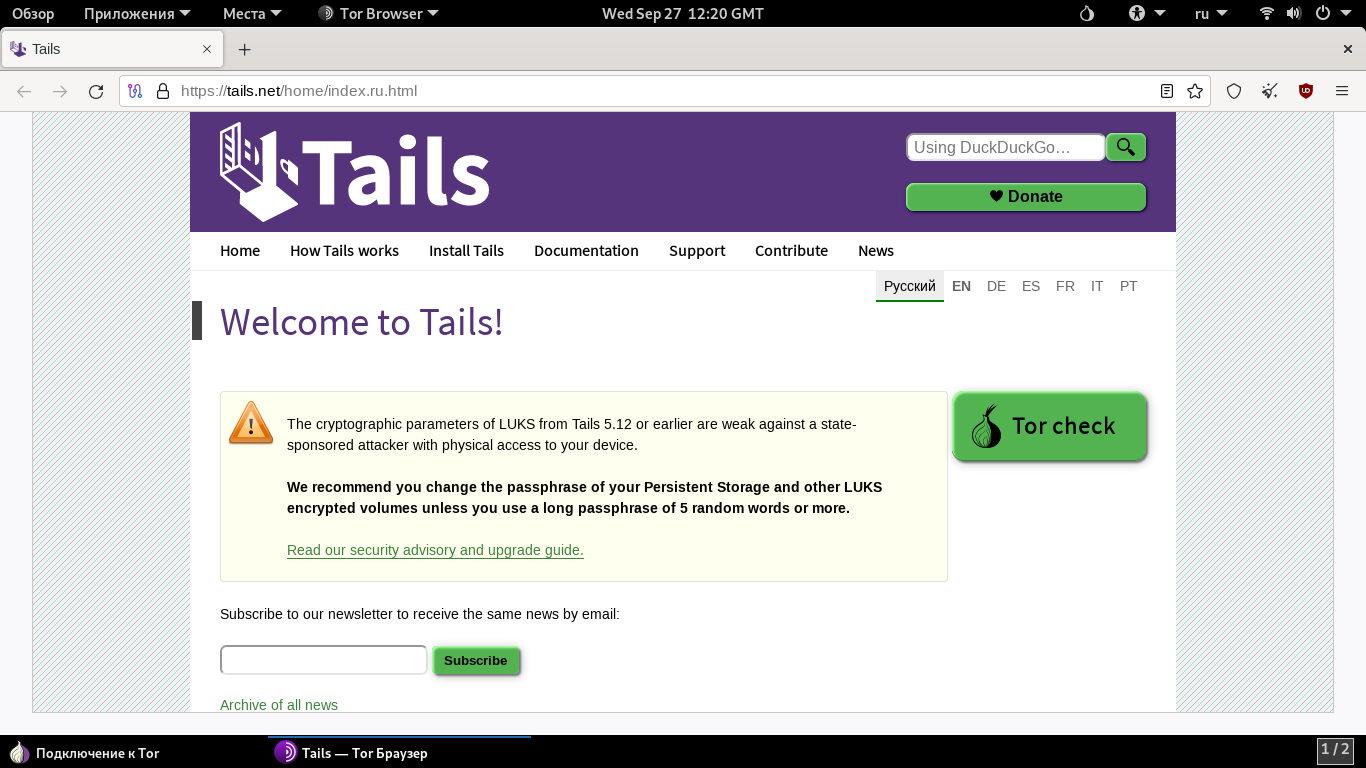The width and height of the screenshot is (1366, 768).
Task: Open the Firefox hamburger menu
Action: pyautogui.click(x=1342, y=91)
